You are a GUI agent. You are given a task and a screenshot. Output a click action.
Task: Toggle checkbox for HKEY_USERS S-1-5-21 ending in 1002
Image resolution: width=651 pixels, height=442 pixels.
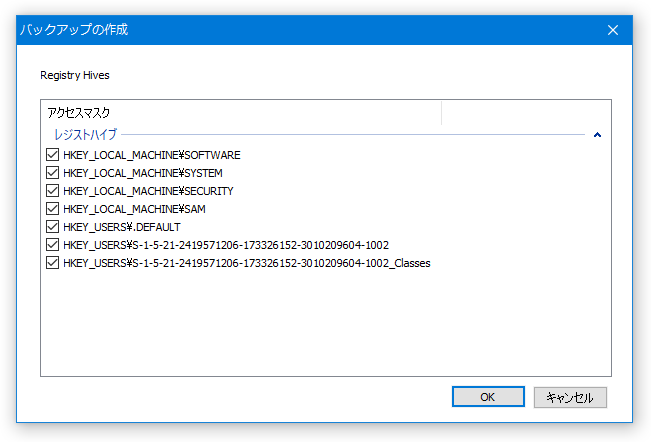tap(52, 245)
